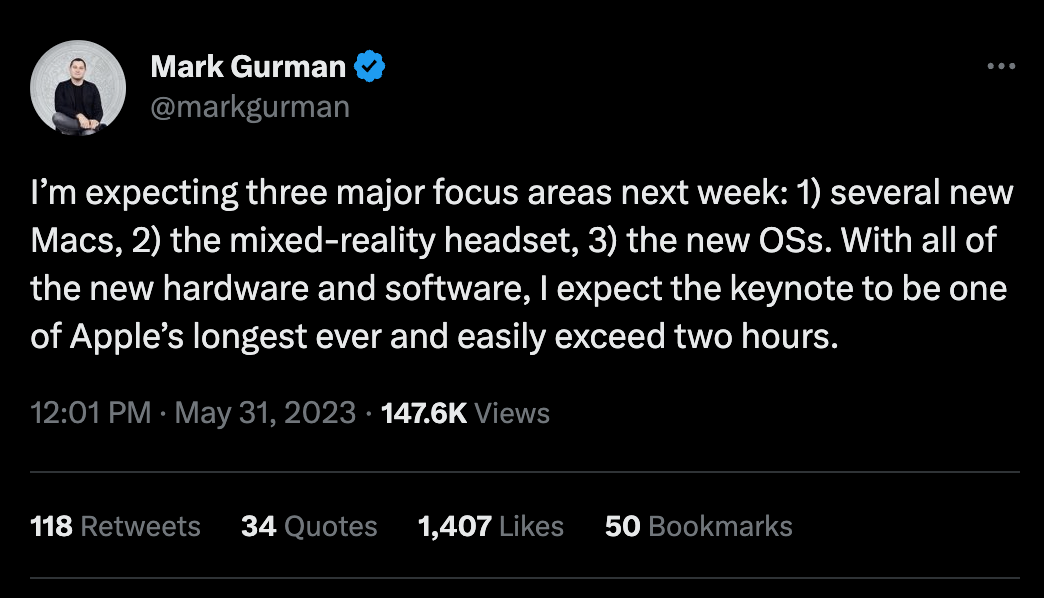Viewport: 1044px width, 598px height.
Task: Click the Likes label text
Action: 532,526
